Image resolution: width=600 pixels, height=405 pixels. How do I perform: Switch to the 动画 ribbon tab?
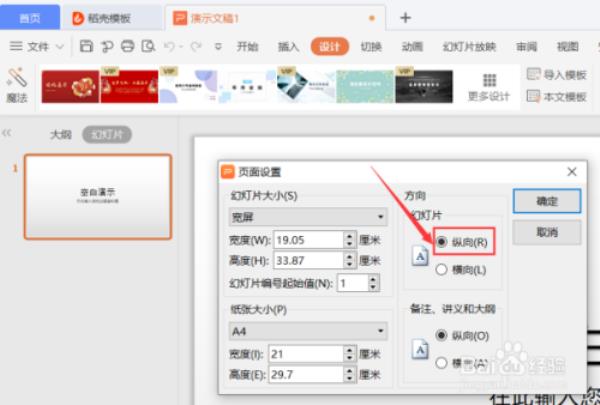pos(412,46)
